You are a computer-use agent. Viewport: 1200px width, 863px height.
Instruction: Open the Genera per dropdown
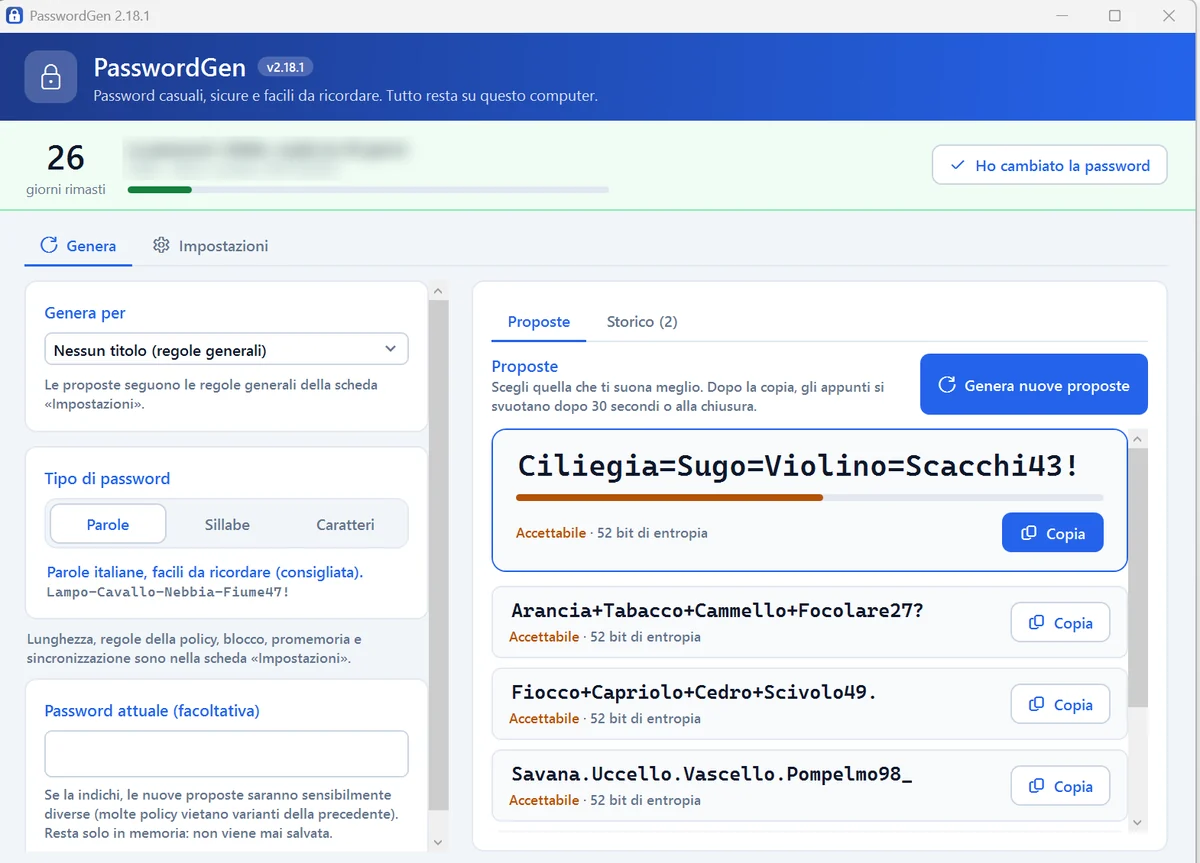click(226, 349)
